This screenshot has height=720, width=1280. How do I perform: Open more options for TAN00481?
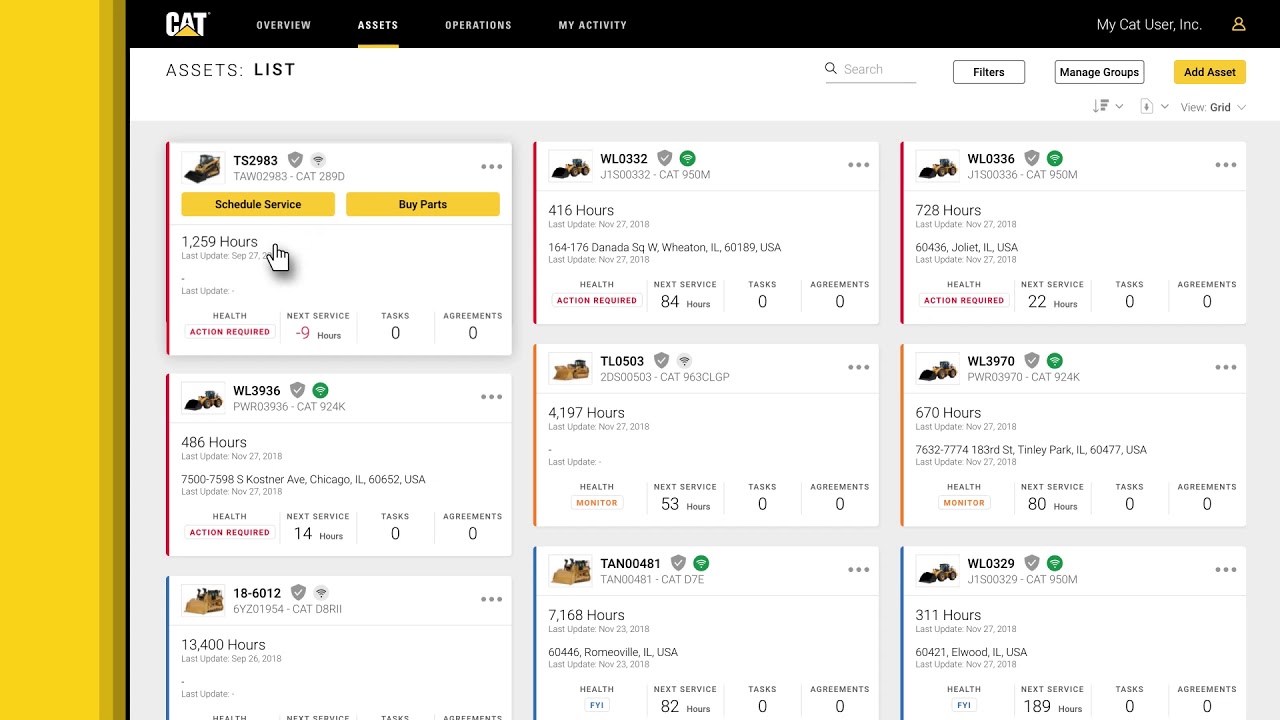858,570
